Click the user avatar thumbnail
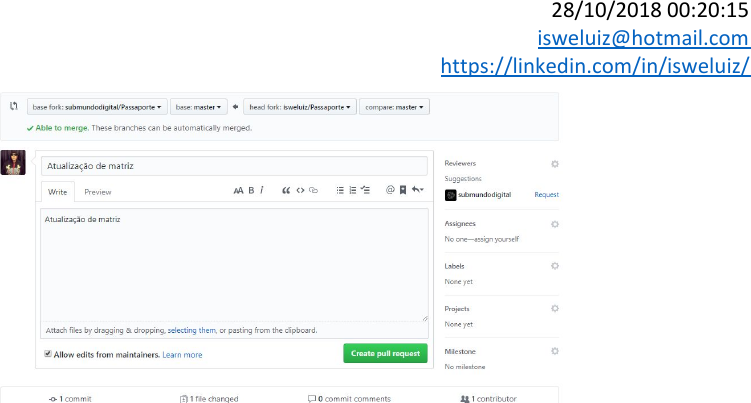 point(13,162)
